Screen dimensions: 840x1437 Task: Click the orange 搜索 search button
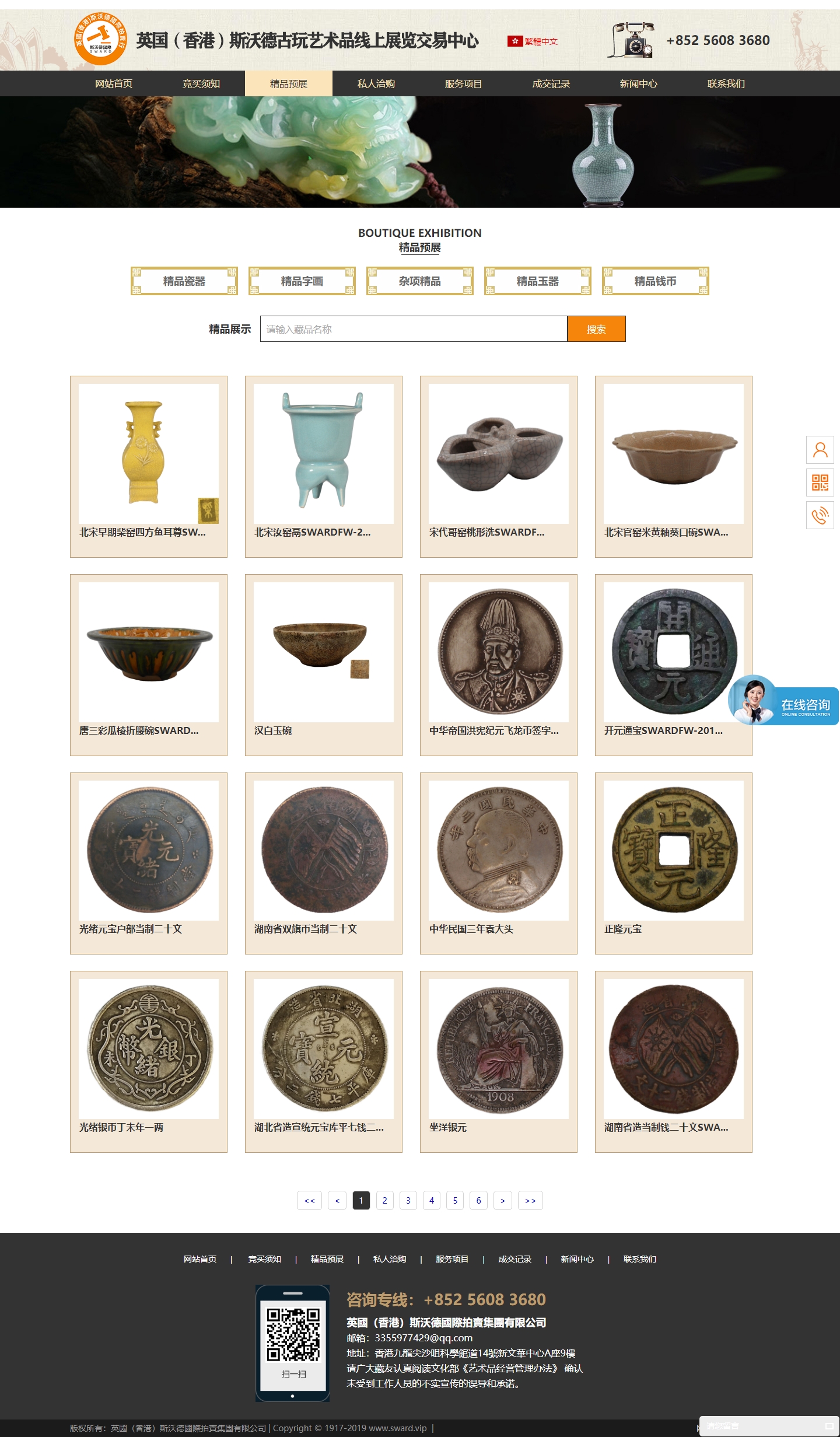point(596,329)
